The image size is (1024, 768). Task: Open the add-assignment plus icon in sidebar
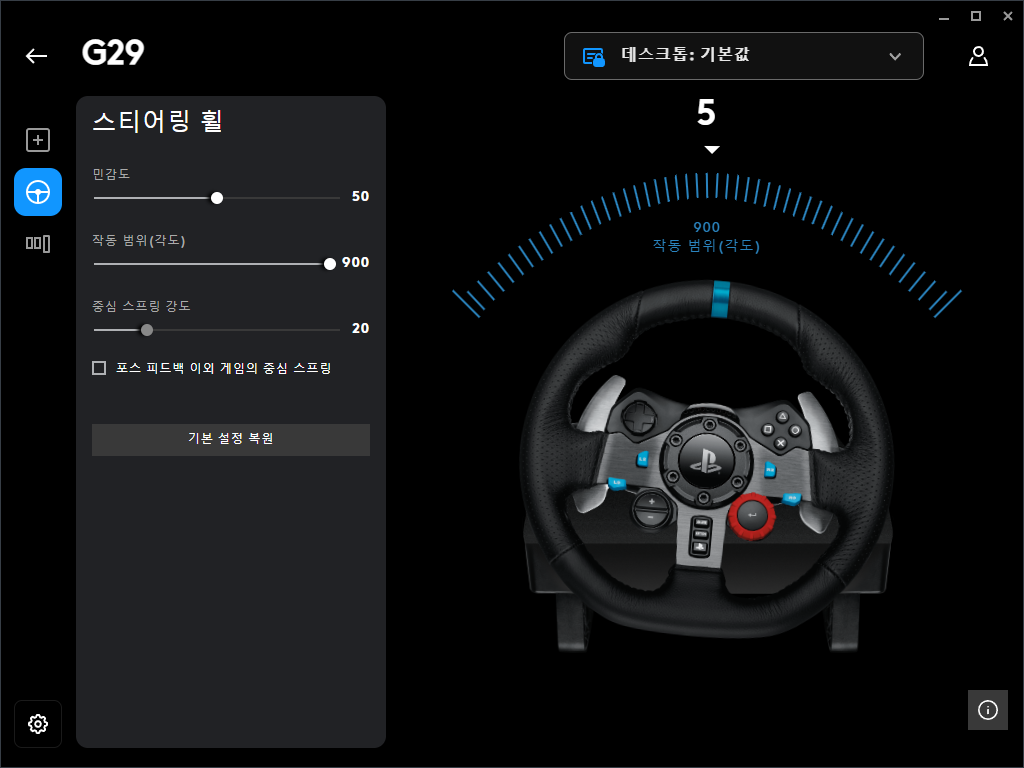pos(38,140)
